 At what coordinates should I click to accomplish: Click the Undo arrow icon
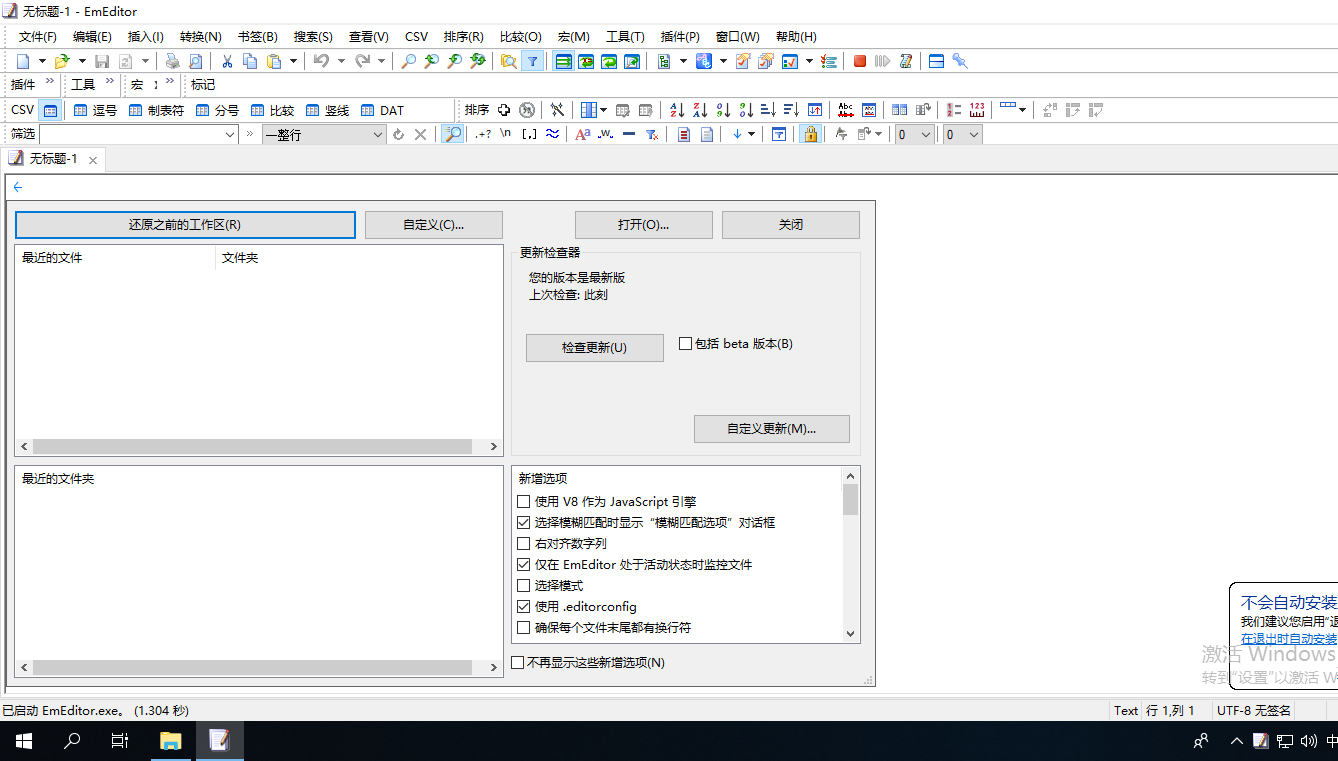click(x=321, y=61)
